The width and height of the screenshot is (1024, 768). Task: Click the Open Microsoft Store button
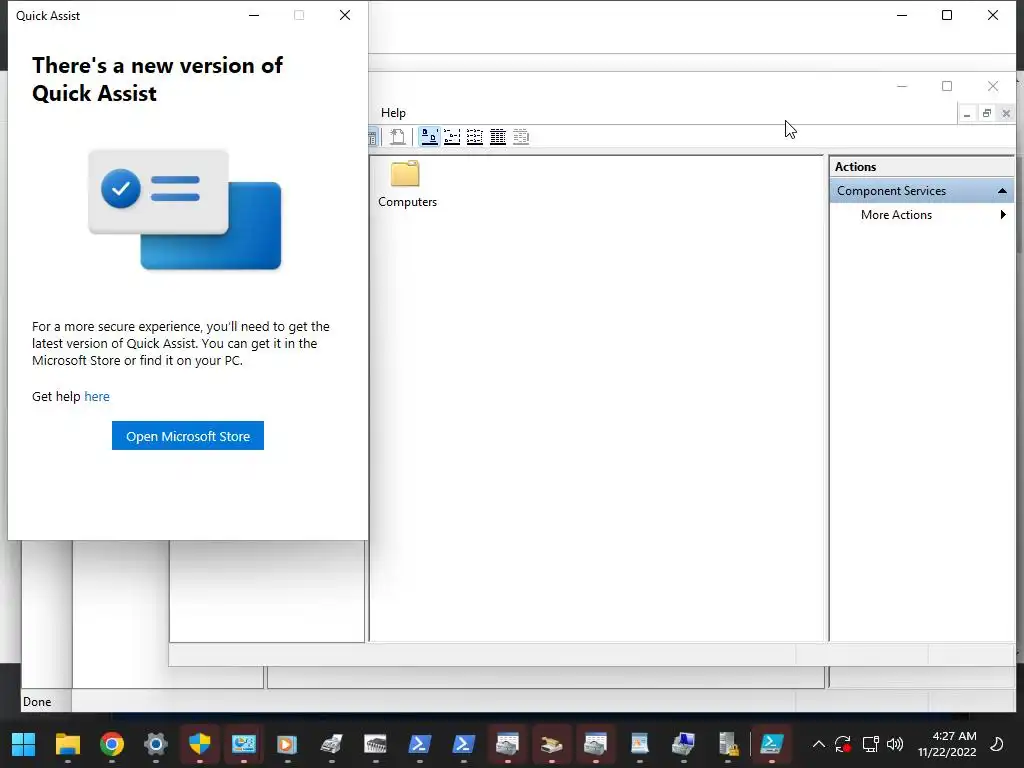pos(187,436)
